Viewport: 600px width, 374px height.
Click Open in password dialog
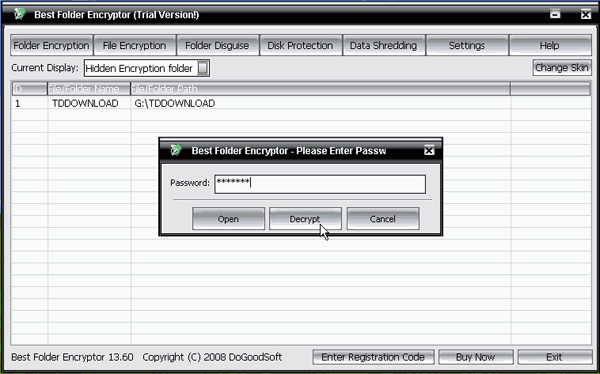(228, 219)
